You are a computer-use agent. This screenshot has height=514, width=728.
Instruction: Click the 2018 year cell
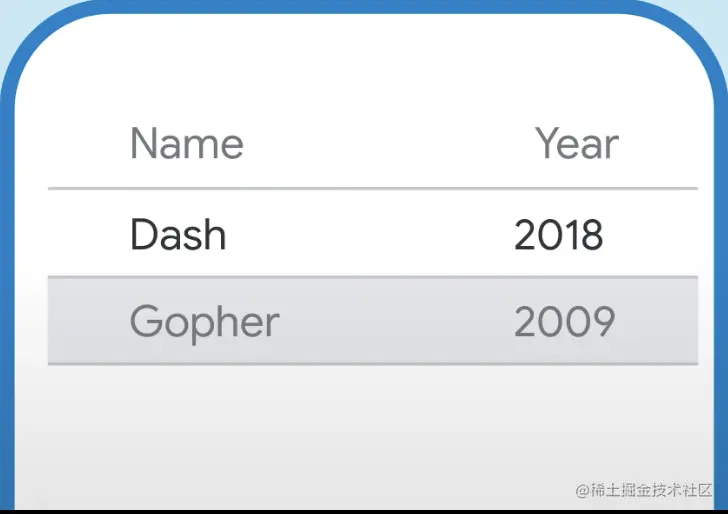point(559,235)
